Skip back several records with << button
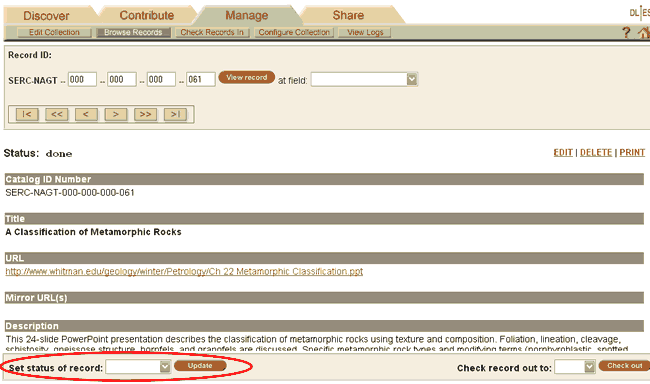Viewport: 650px width, 384px height. click(57, 114)
